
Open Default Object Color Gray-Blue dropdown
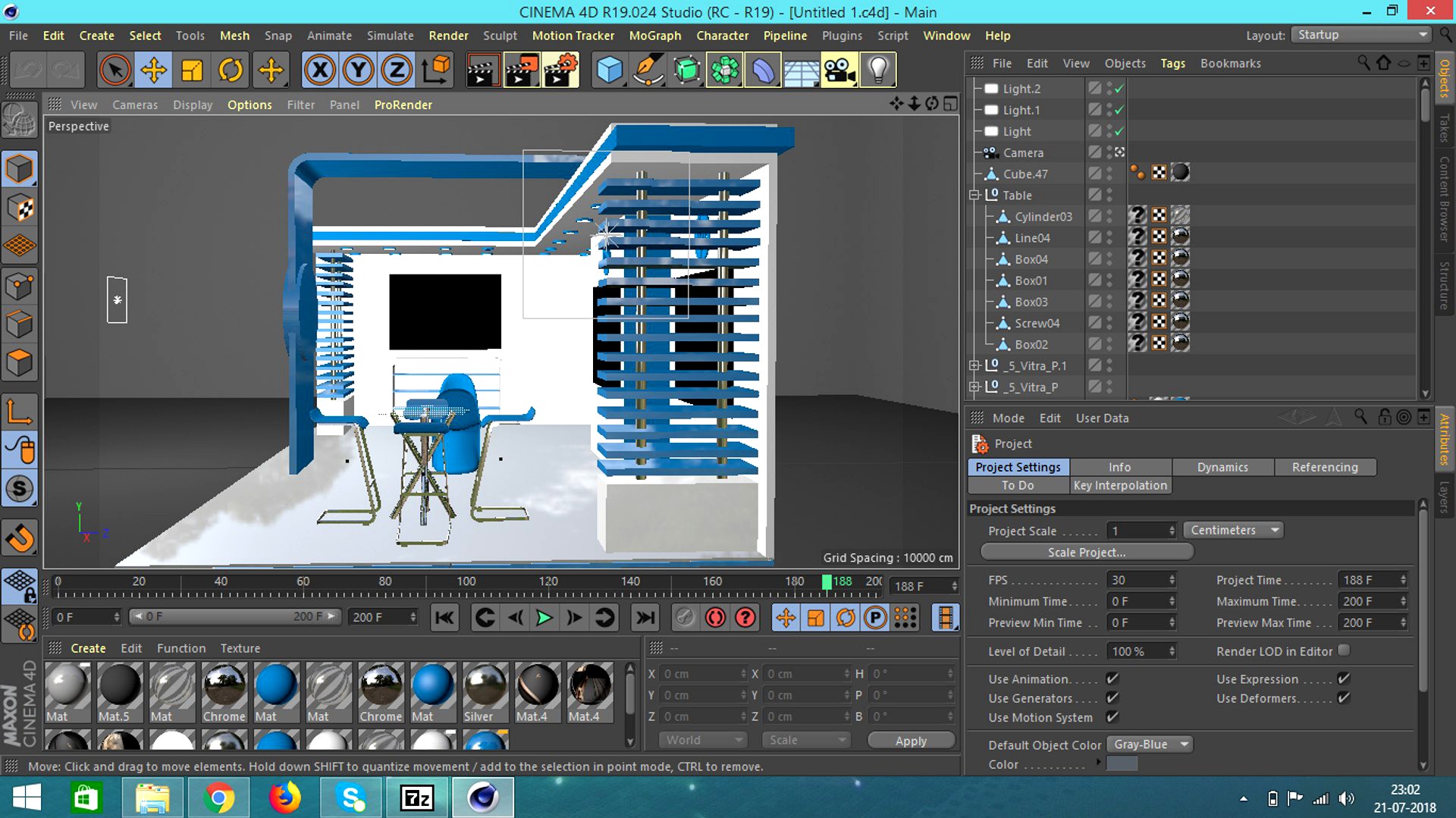pyautogui.click(x=1150, y=744)
